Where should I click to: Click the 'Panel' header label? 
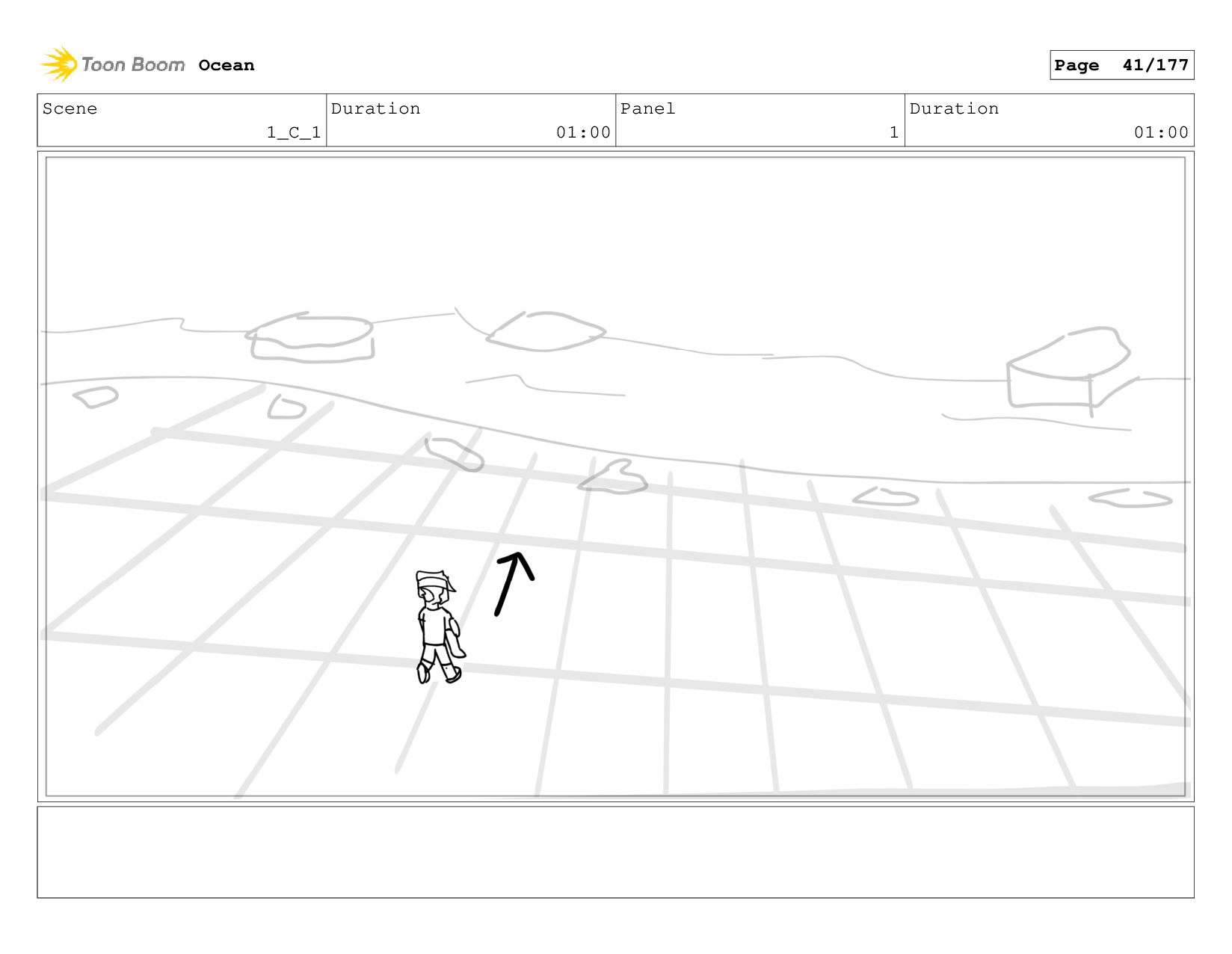(x=647, y=109)
